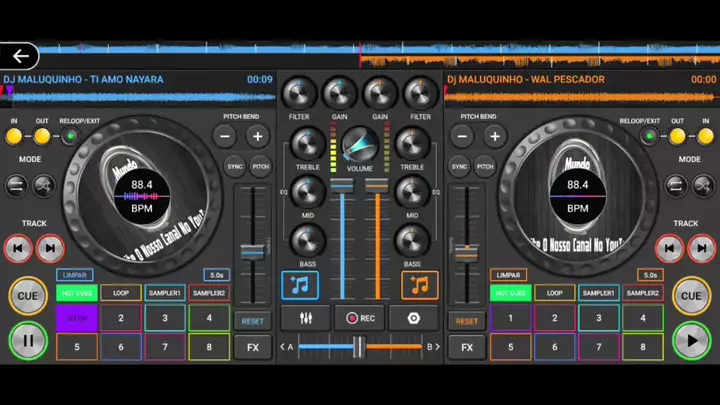Toggle repeat mode on right deck
Screen dimensions: 720x405
(x=676, y=185)
